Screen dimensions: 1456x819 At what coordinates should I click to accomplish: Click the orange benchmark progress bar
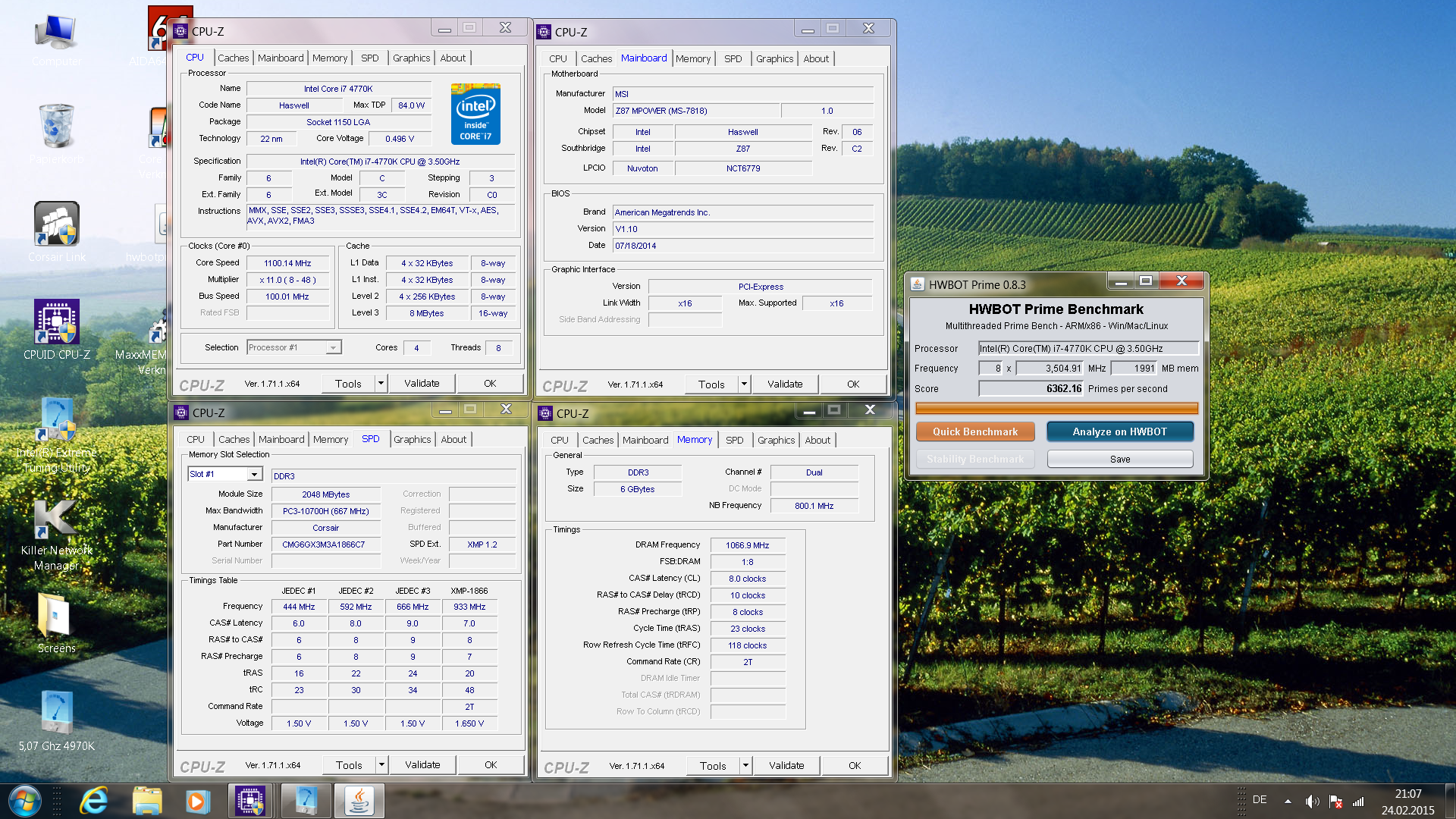[x=1056, y=408]
